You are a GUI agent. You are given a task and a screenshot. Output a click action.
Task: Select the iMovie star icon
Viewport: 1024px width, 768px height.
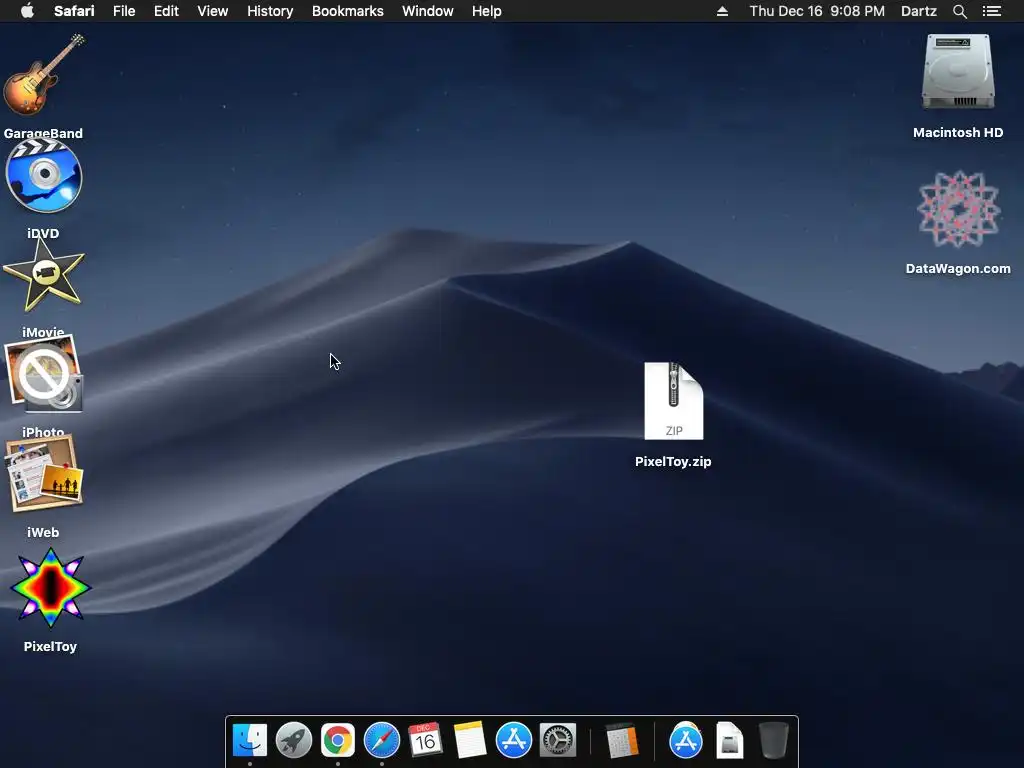coord(44,275)
